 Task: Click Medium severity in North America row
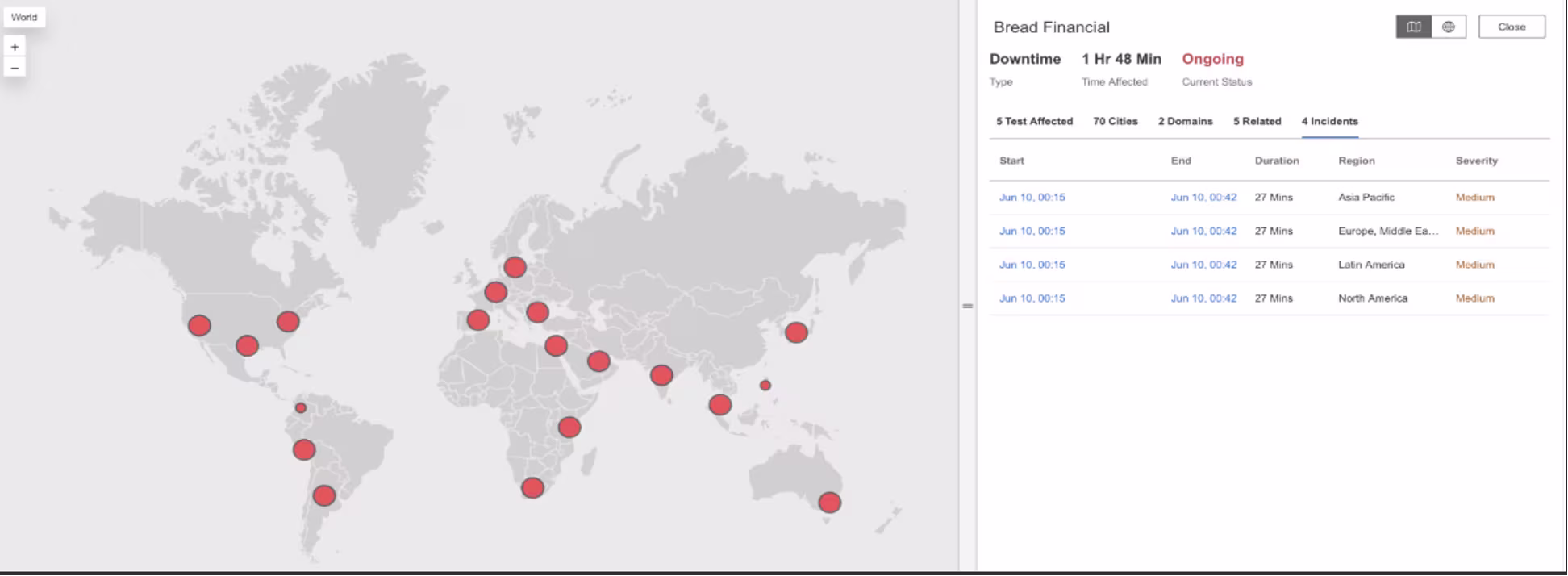(x=1474, y=298)
